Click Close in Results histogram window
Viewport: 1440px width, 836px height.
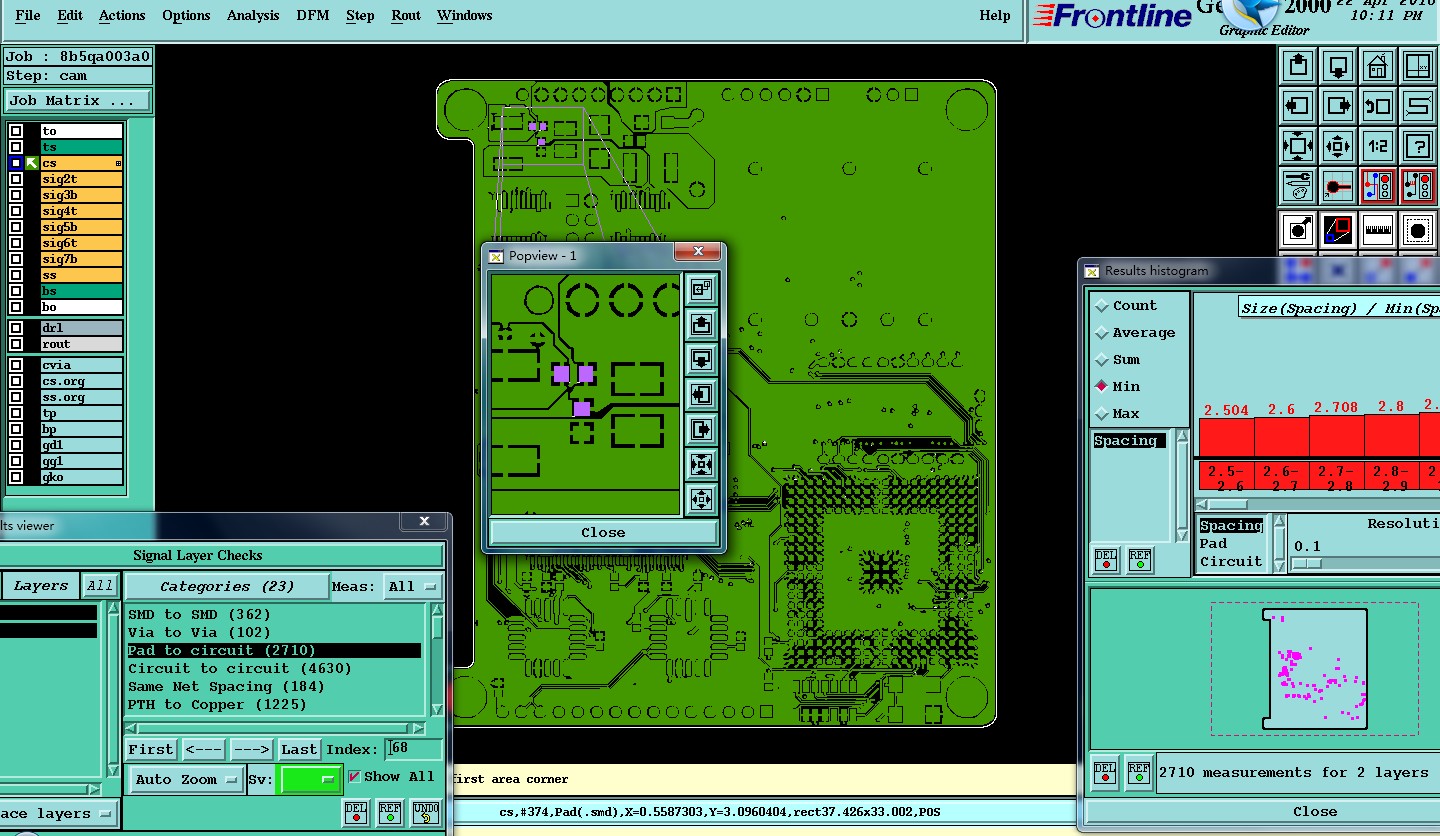(1314, 811)
